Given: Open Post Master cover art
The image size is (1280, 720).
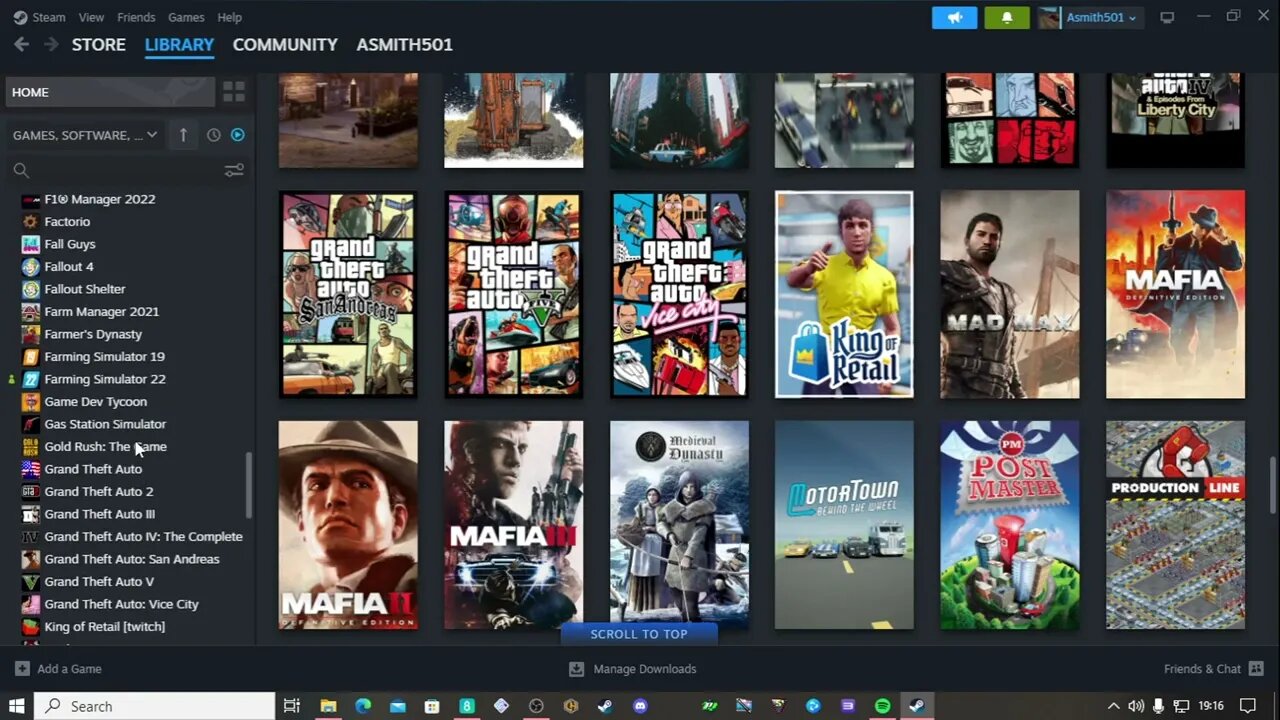Looking at the screenshot, I should coord(1010,525).
